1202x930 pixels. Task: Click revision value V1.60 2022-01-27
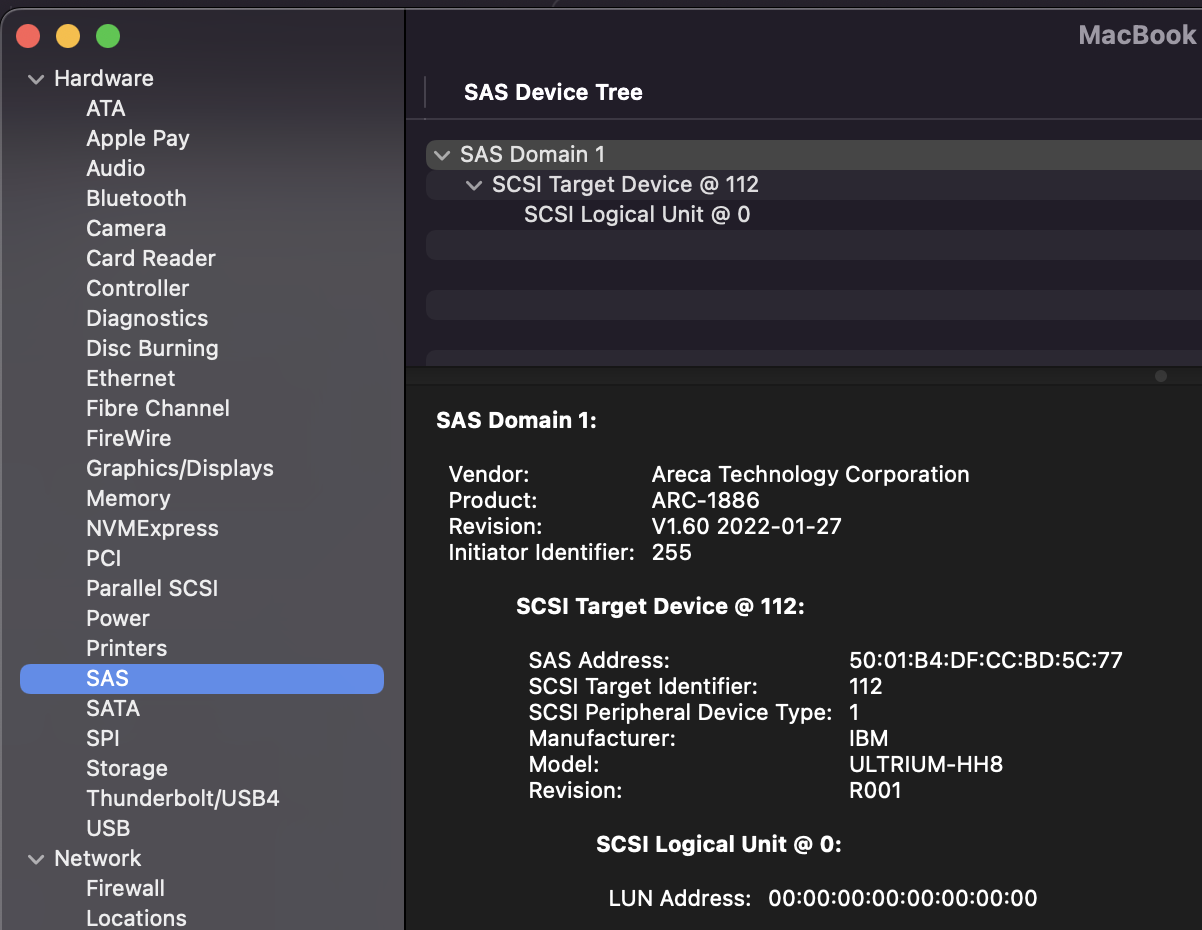[746, 526]
